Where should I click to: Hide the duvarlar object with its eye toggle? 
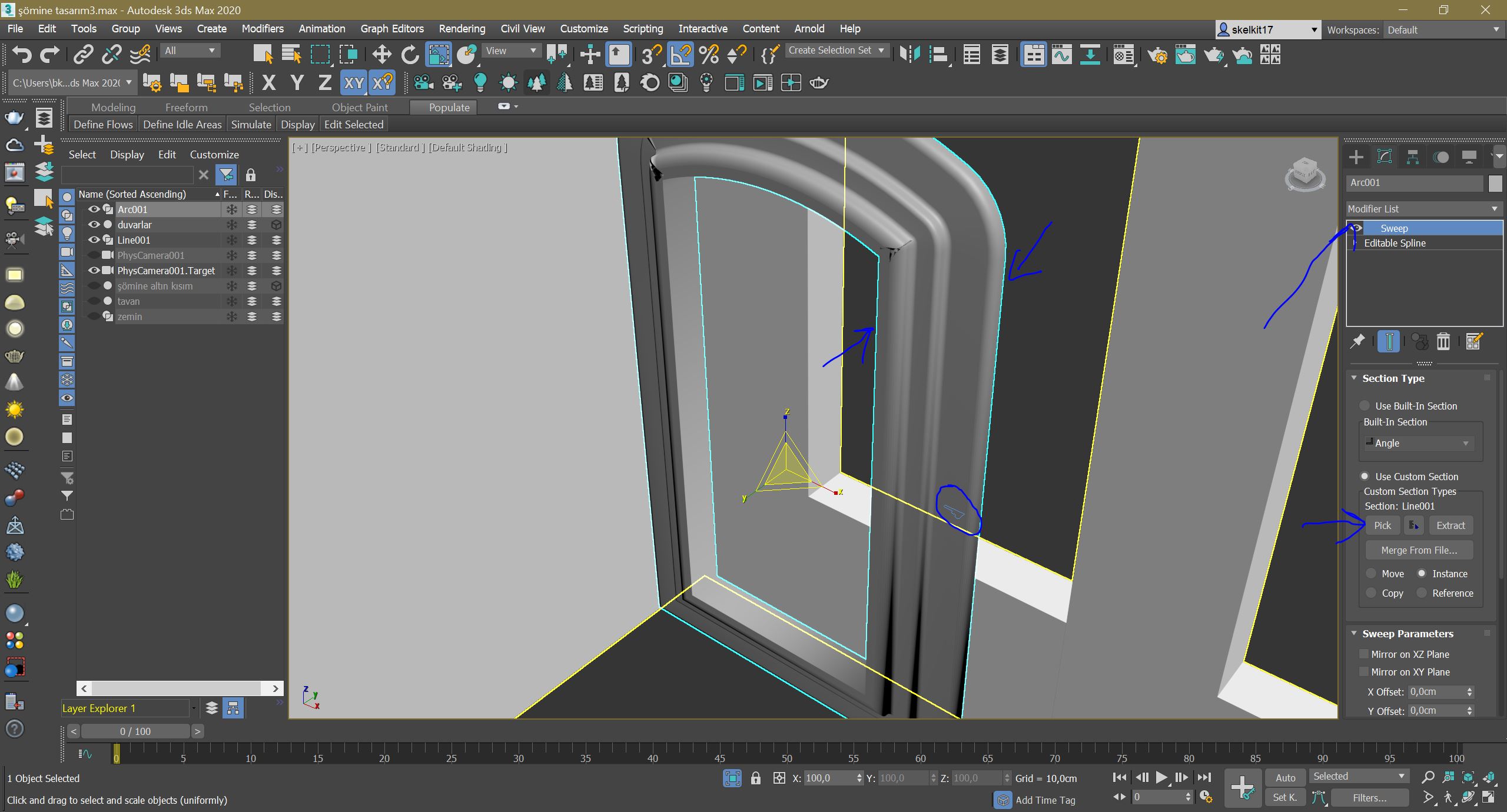(94, 224)
